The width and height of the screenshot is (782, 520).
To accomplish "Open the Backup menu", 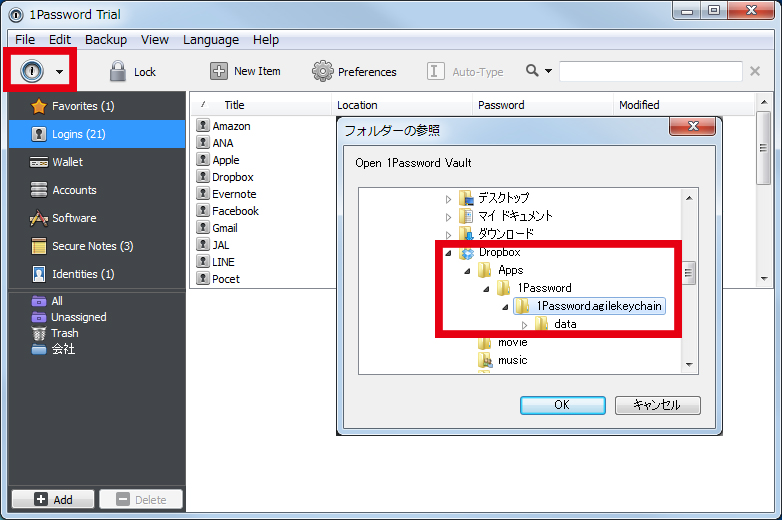I will pos(106,39).
